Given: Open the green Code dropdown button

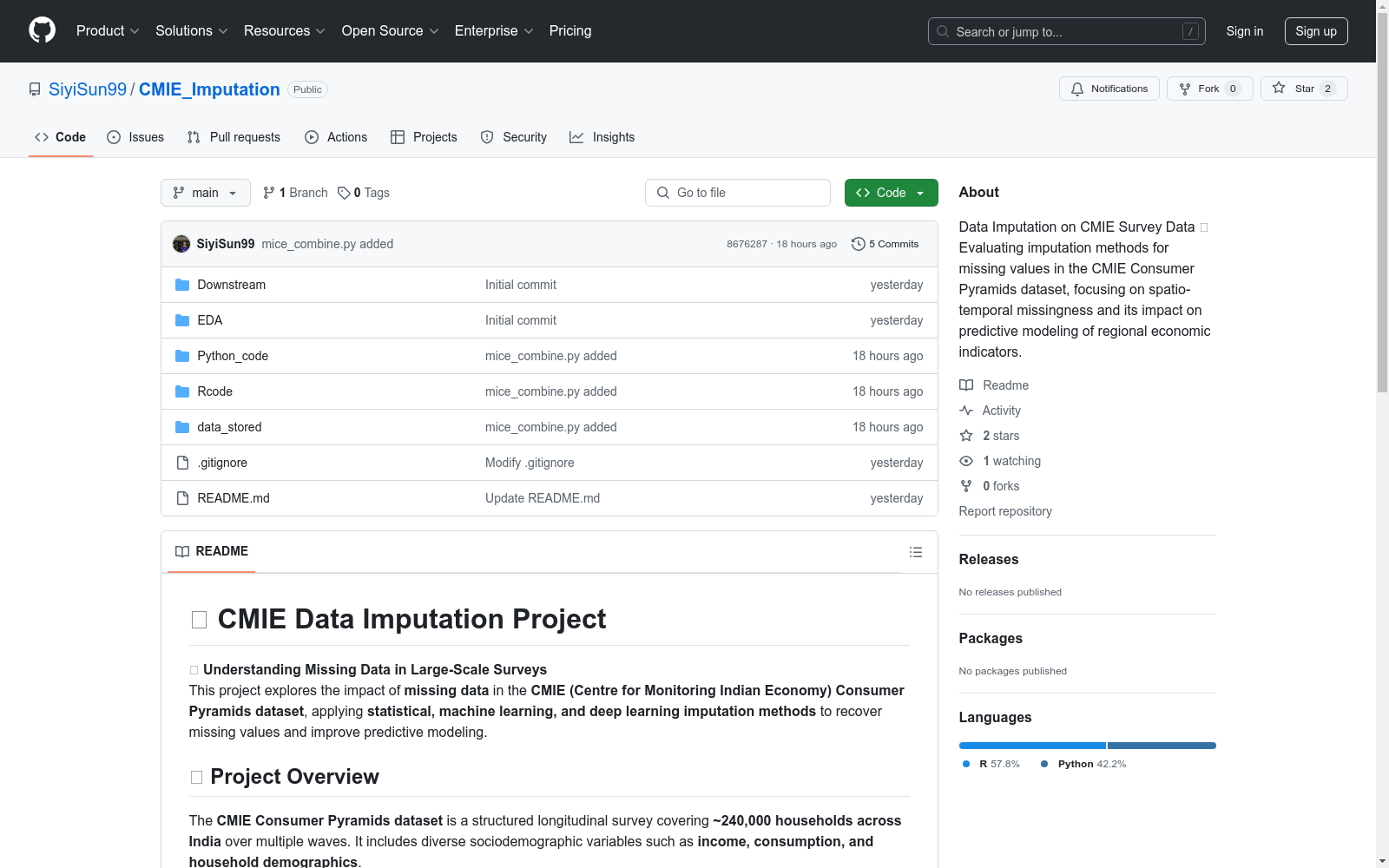Looking at the screenshot, I should point(891,193).
